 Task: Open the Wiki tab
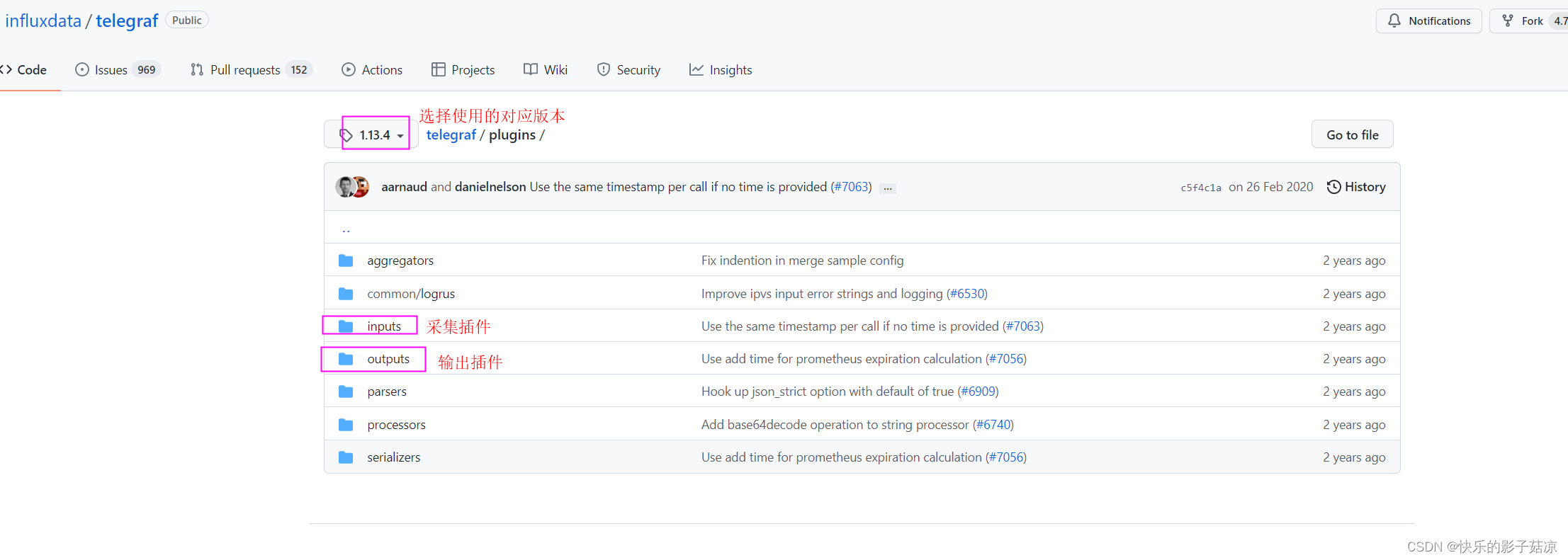pyautogui.click(x=546, y=69)
